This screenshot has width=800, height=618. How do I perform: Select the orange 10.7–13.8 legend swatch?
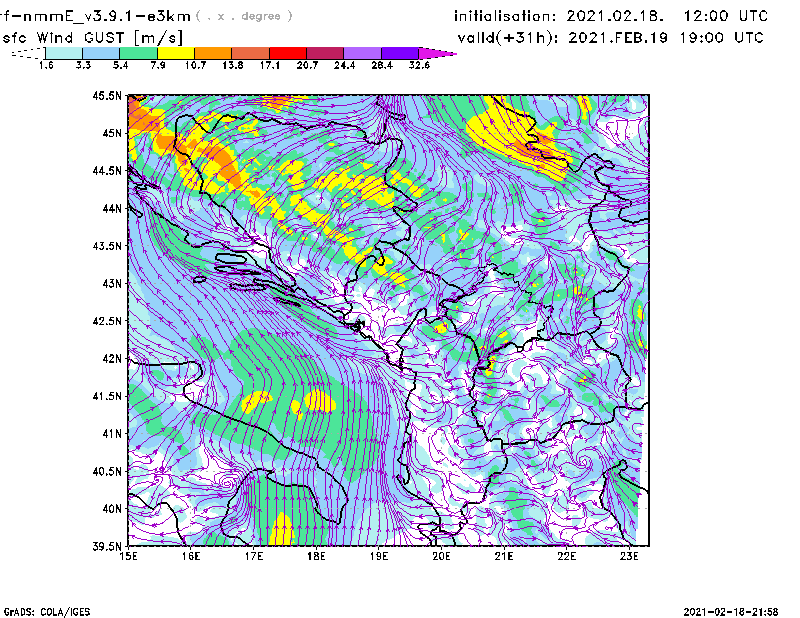point(213,53)
